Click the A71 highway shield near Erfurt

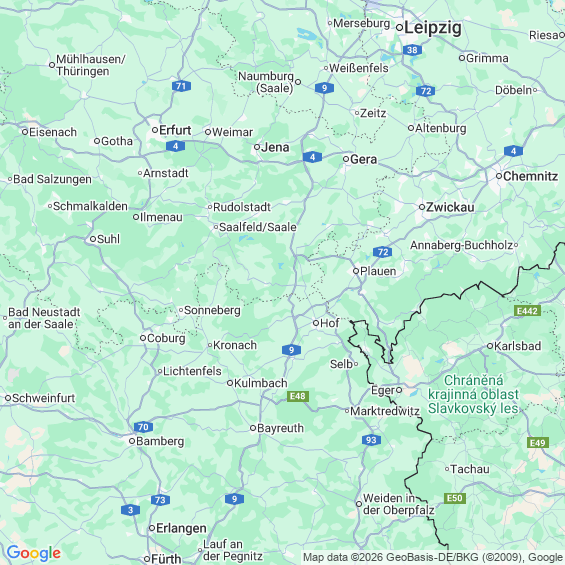(181, 86)
